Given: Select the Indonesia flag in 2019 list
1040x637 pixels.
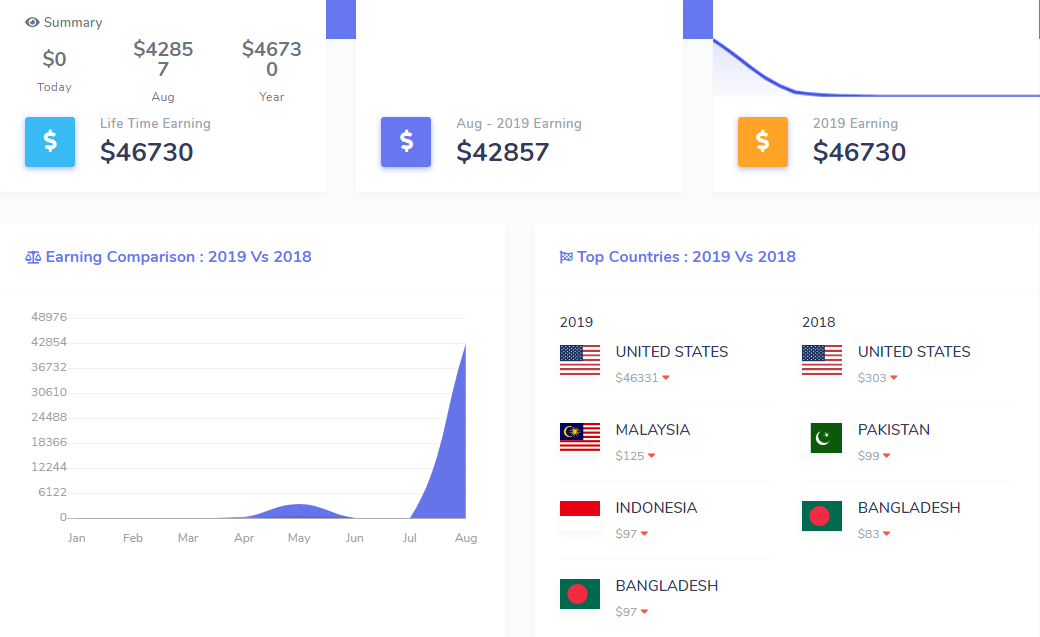Looking at the screenshot, I should (580, 515).
